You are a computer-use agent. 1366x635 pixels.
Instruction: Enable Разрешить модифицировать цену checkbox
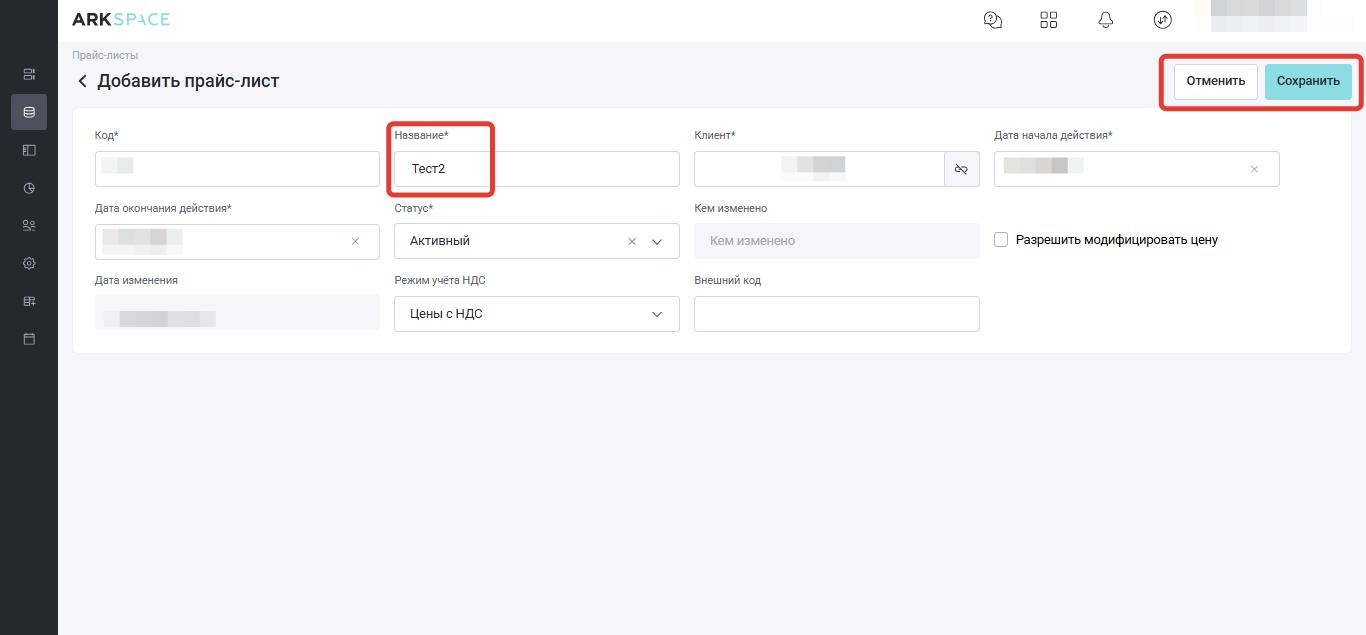1001,240
